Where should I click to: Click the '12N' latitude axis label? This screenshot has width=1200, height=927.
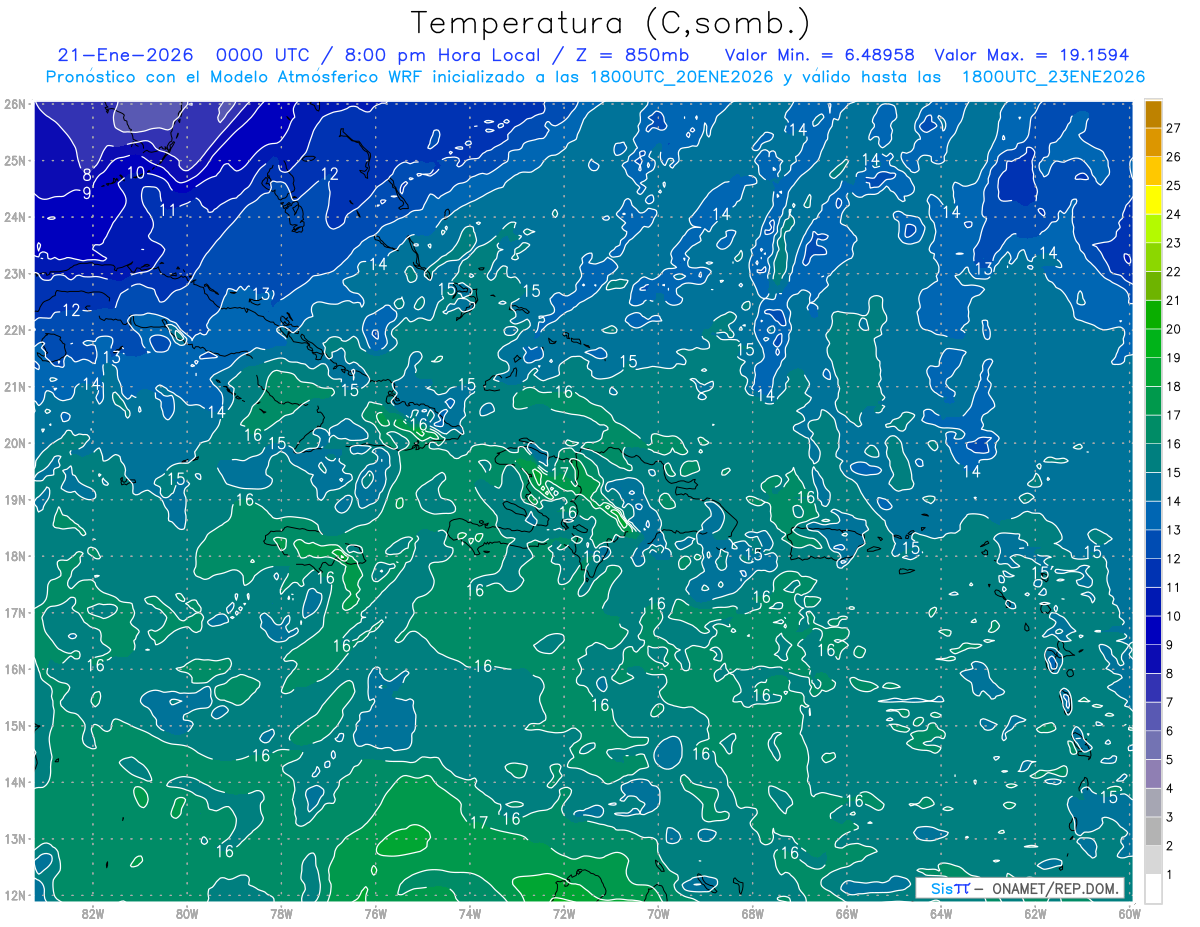14,895
